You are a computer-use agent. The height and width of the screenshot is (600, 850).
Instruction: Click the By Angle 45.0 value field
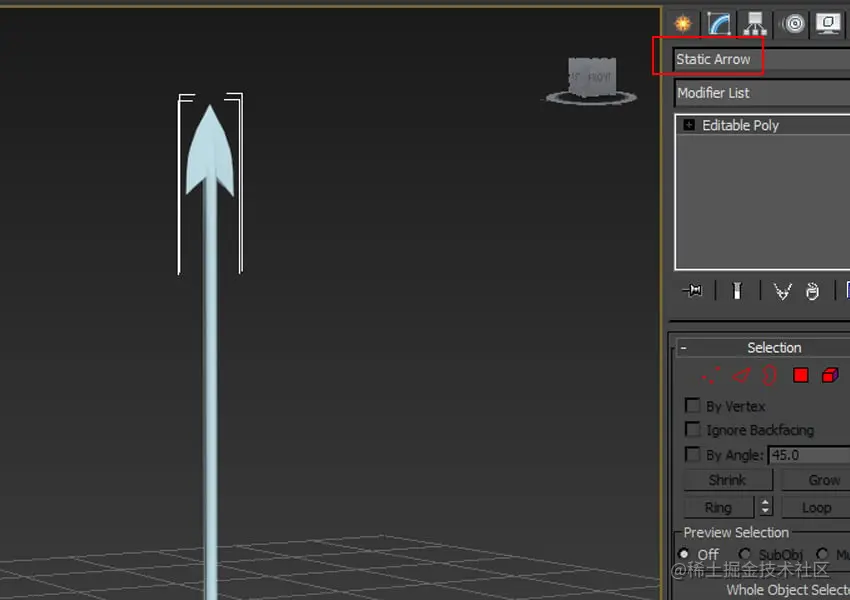[809, 455]
